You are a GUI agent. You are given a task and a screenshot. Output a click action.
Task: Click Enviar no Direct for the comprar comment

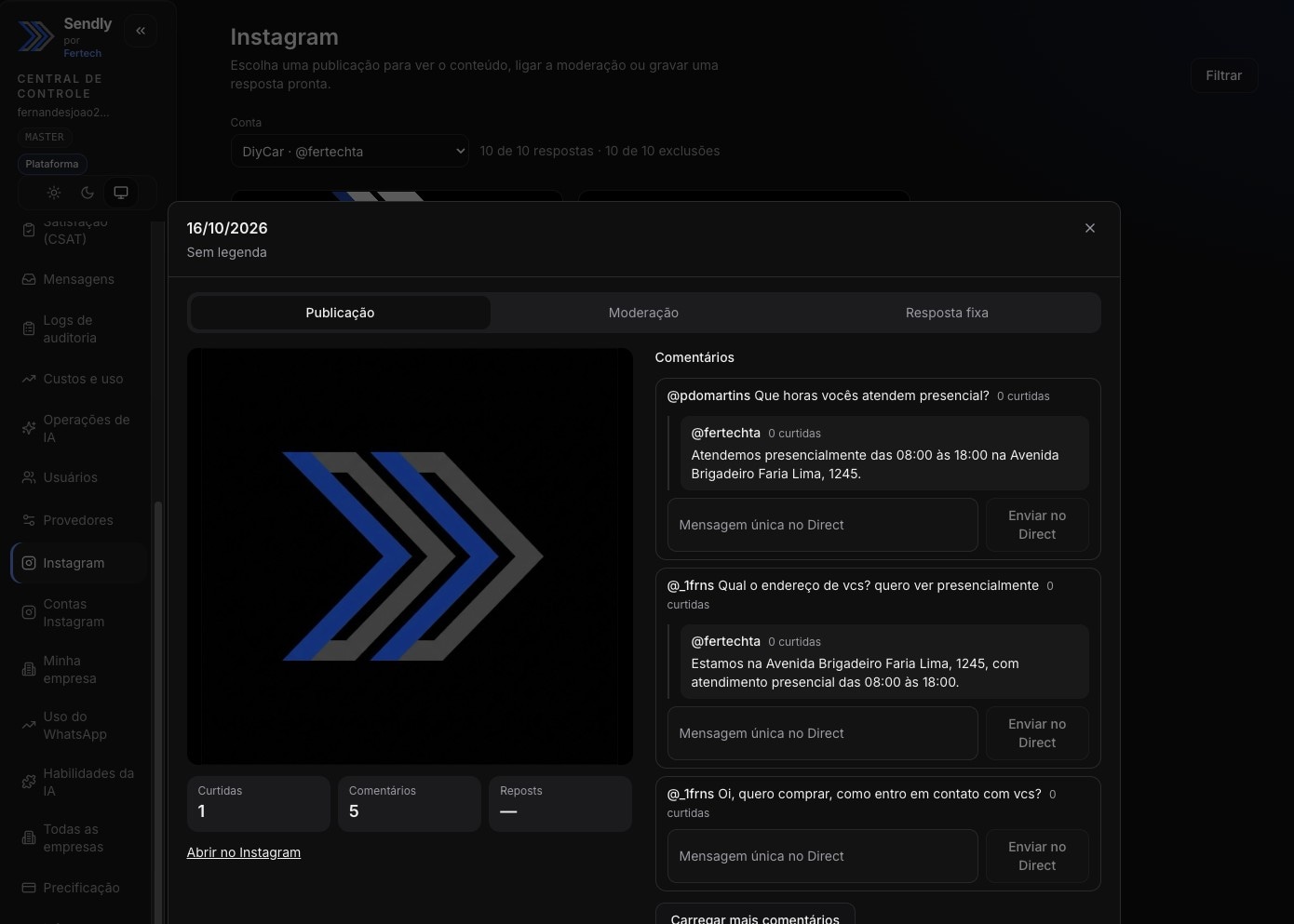pyautogui.click(x=1037, y=856)
